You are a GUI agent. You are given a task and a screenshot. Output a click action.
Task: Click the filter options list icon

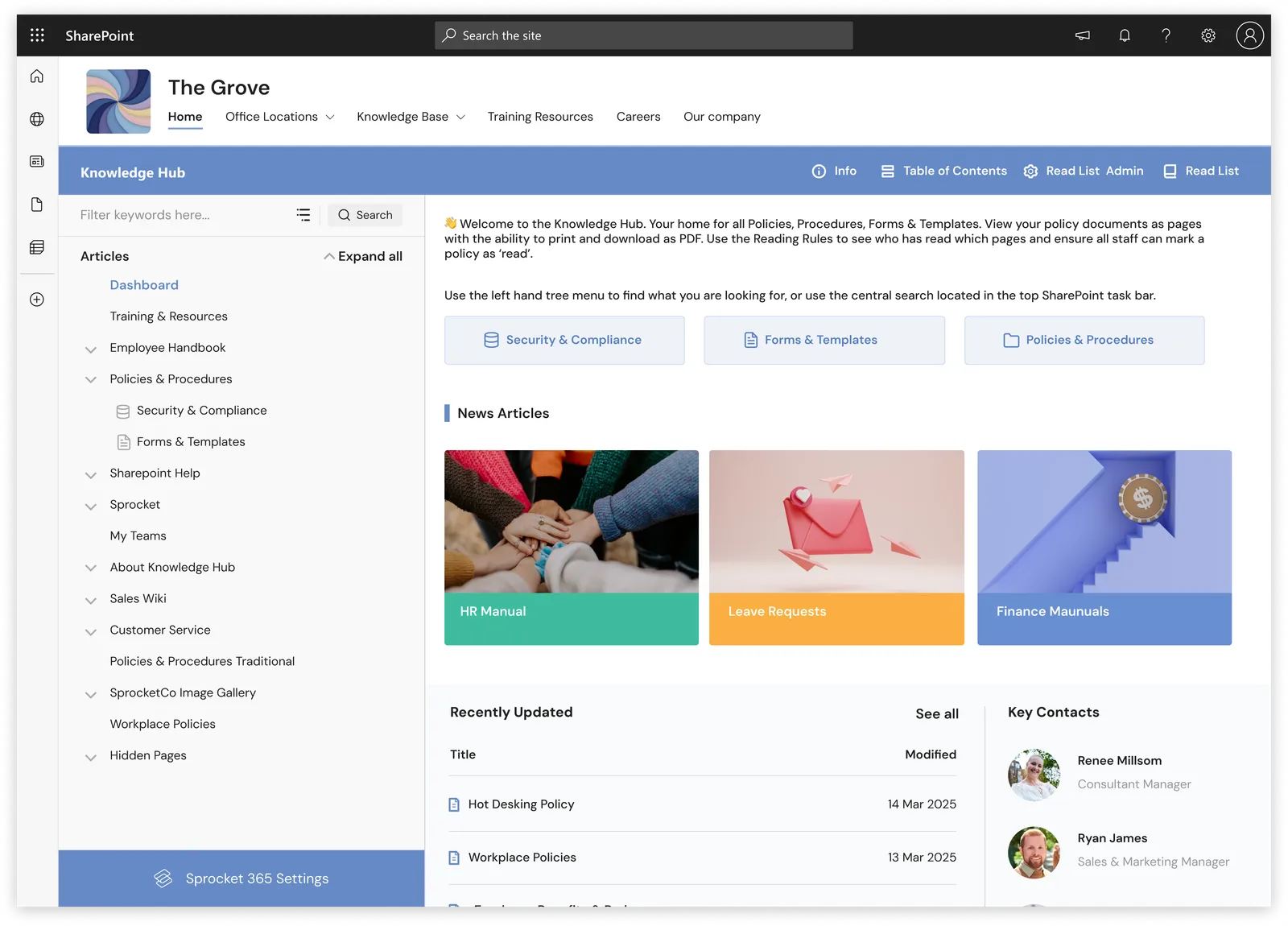tap(303, 215)
